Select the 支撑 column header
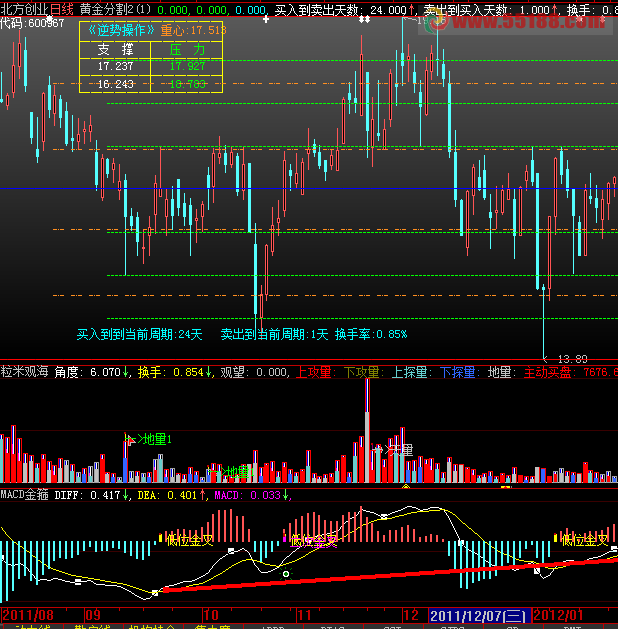The width and height of the screenshot is (618, 629). click(x=115, y=50)
